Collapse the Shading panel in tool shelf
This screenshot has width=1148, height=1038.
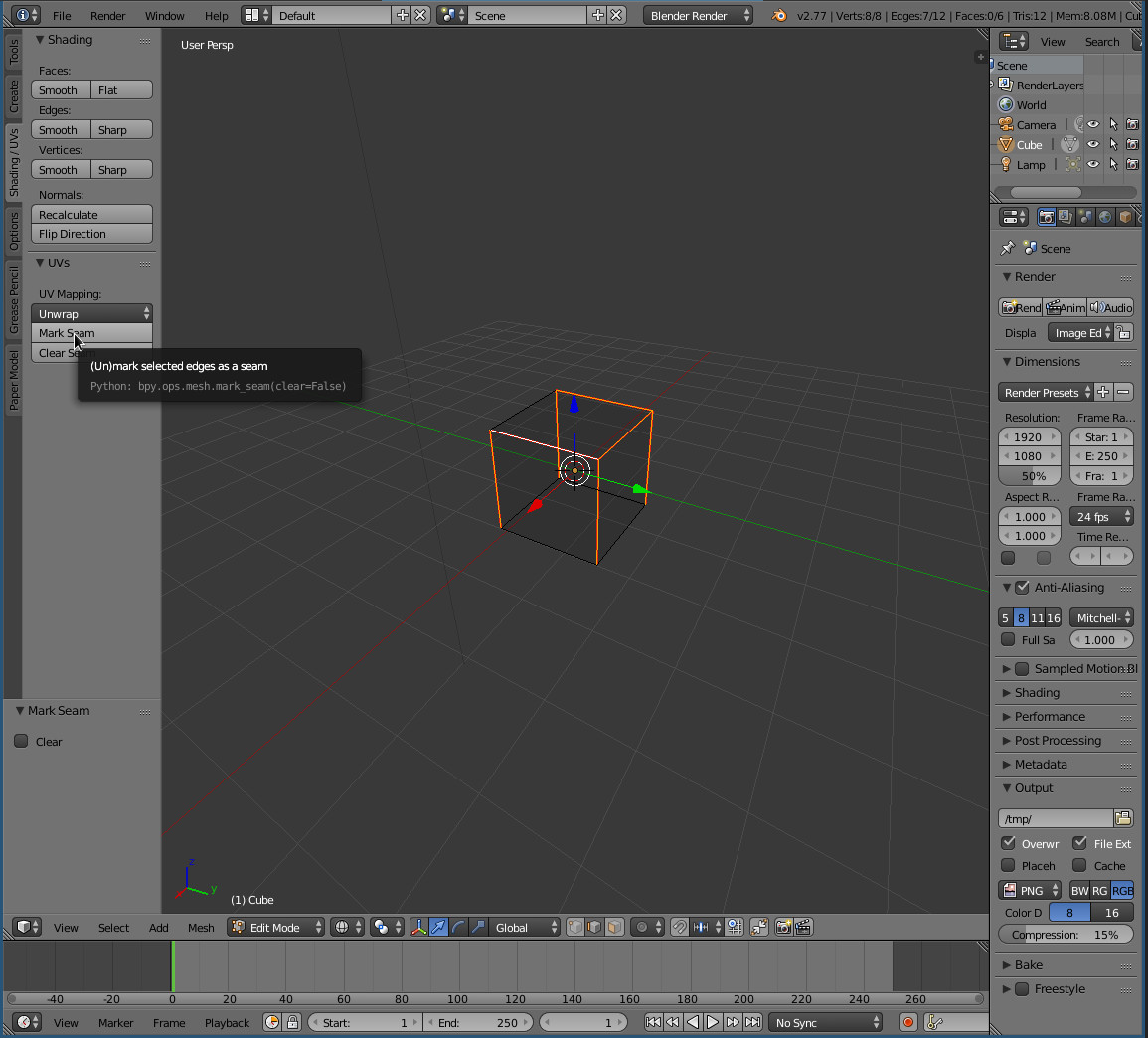click(41, 40)
